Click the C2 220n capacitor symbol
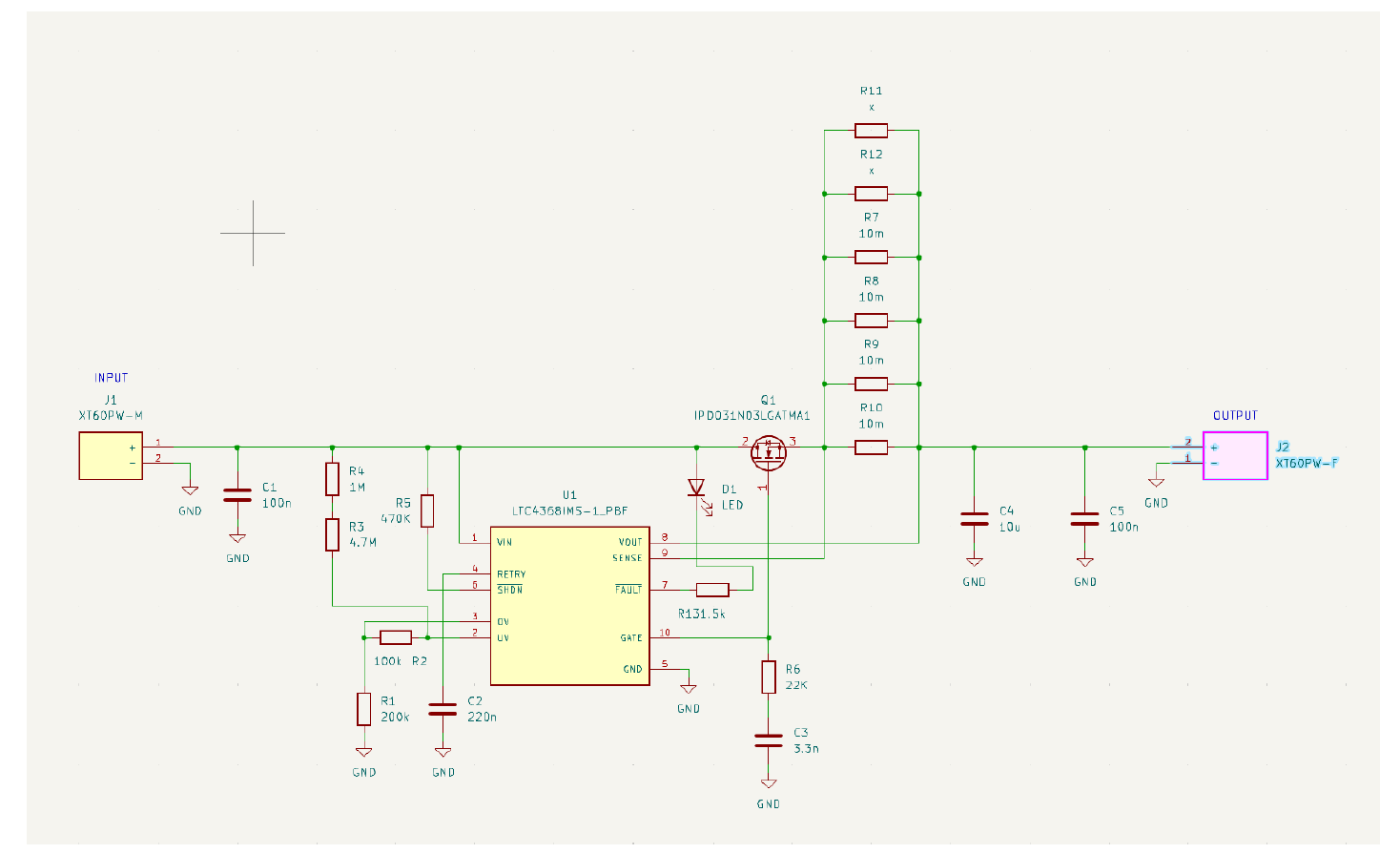Image resolution: width=1400 pixels, height=854 pixels. click(443, 709)
